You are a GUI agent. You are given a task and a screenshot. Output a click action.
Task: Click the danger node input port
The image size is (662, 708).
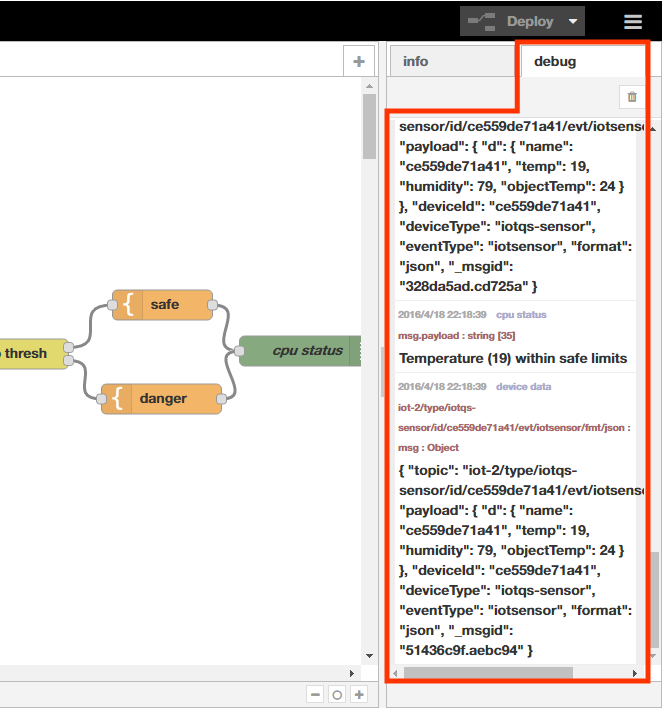click(101, 399)
